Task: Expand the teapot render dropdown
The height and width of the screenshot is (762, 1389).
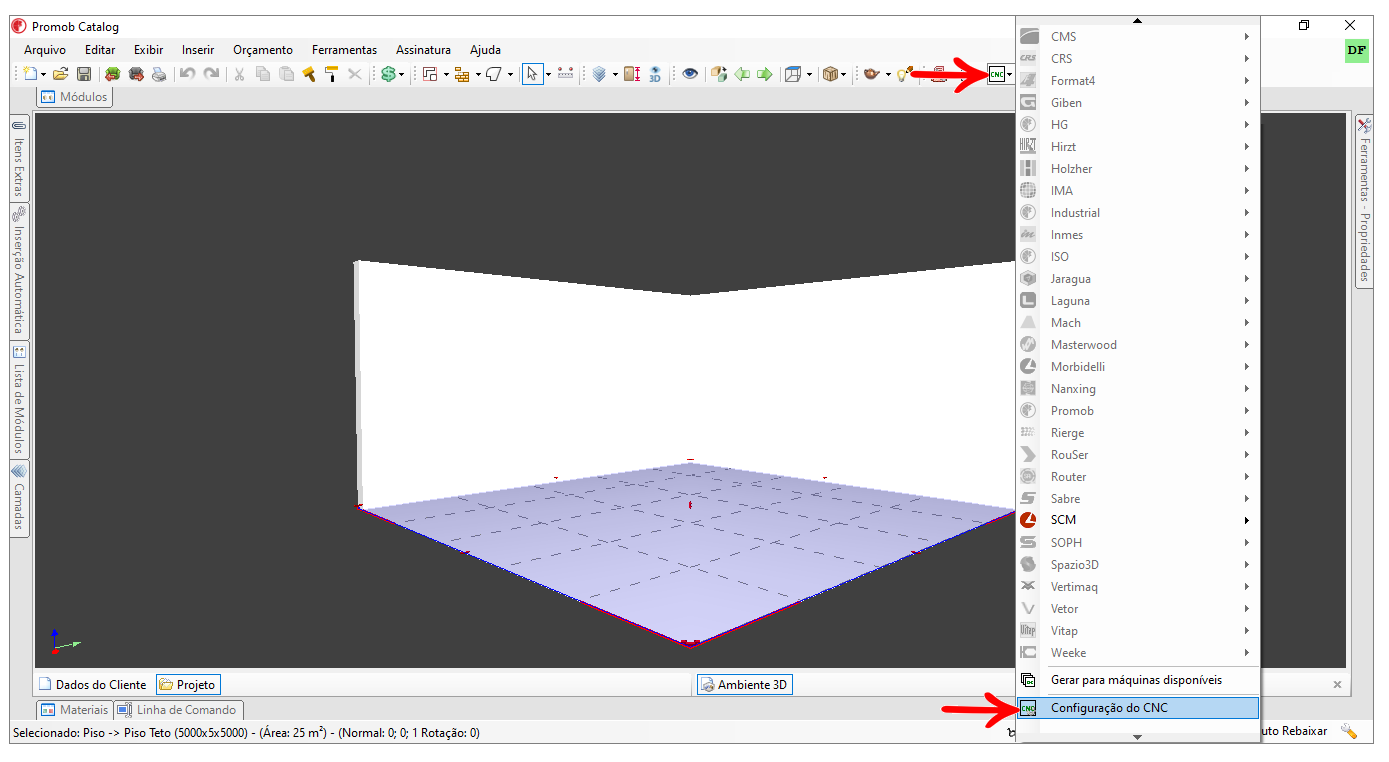Action: coord(888,75)
